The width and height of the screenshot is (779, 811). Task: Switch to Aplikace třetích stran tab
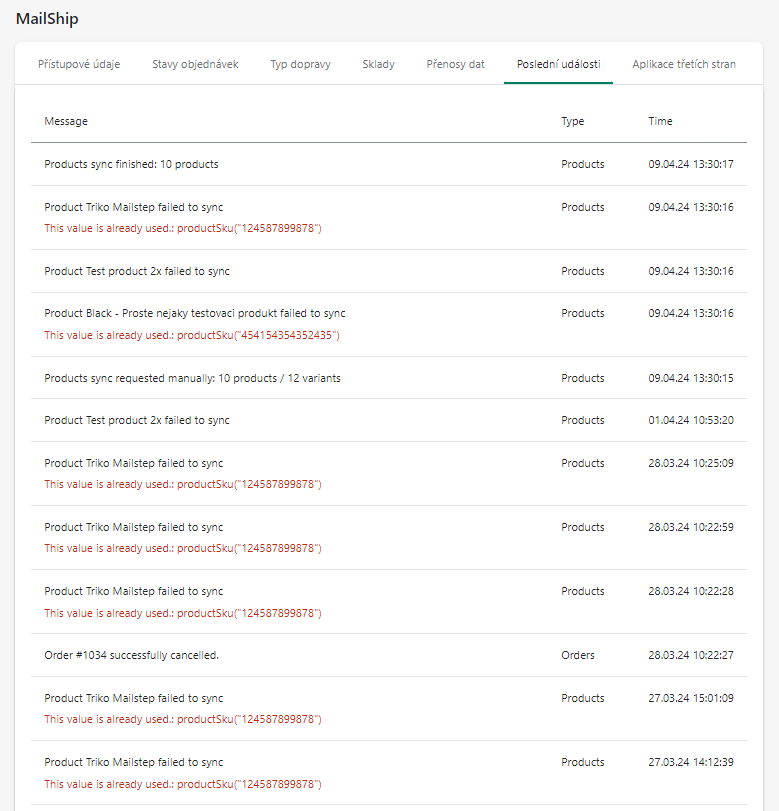(x=684, y=64)
